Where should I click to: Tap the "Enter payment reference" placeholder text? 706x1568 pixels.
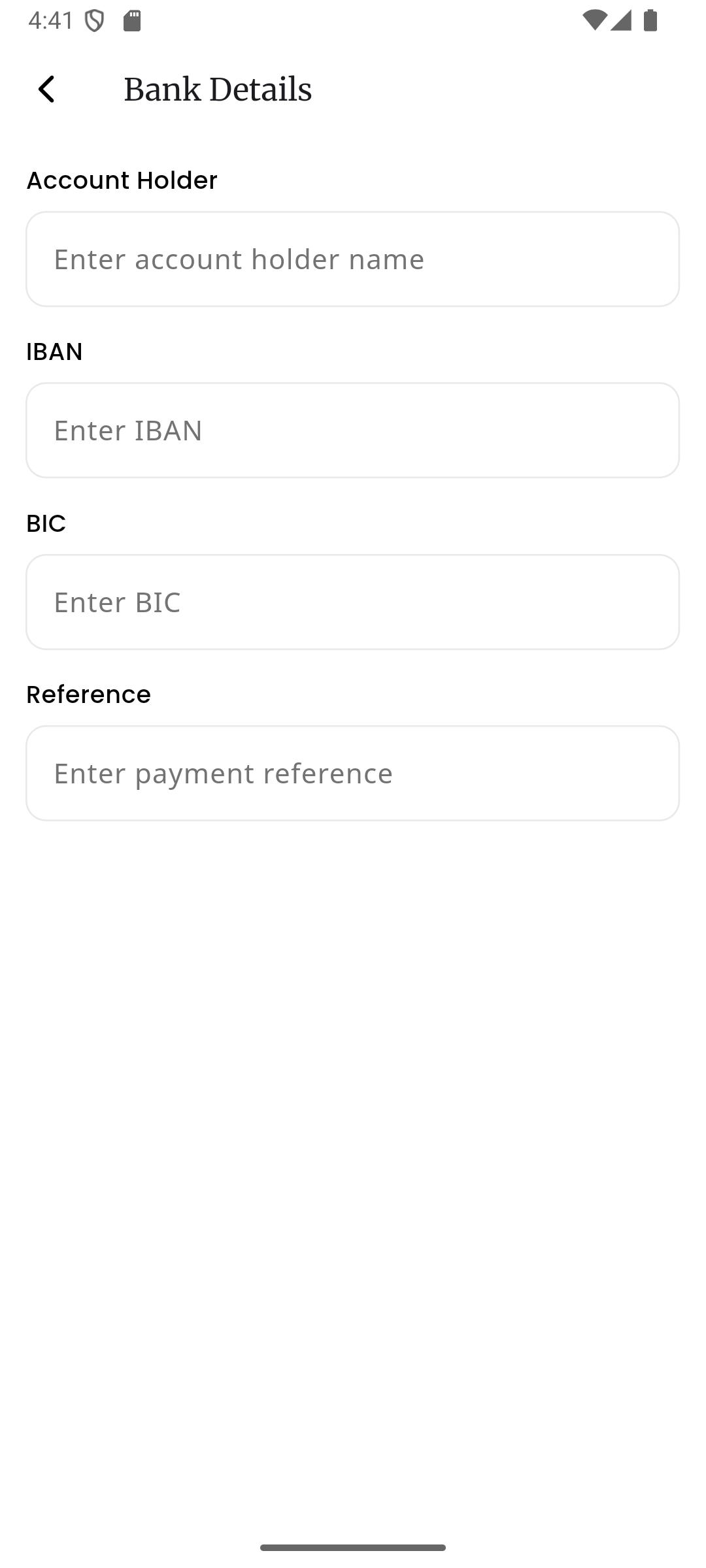224,773
